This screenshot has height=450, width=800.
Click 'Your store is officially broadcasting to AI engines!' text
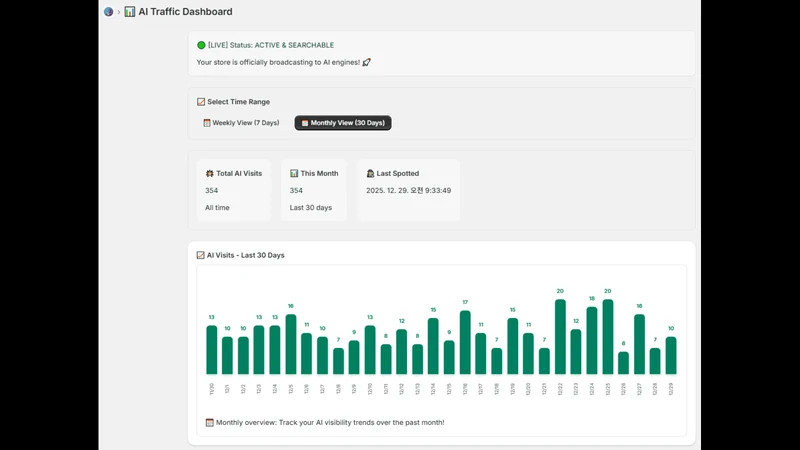278,62
